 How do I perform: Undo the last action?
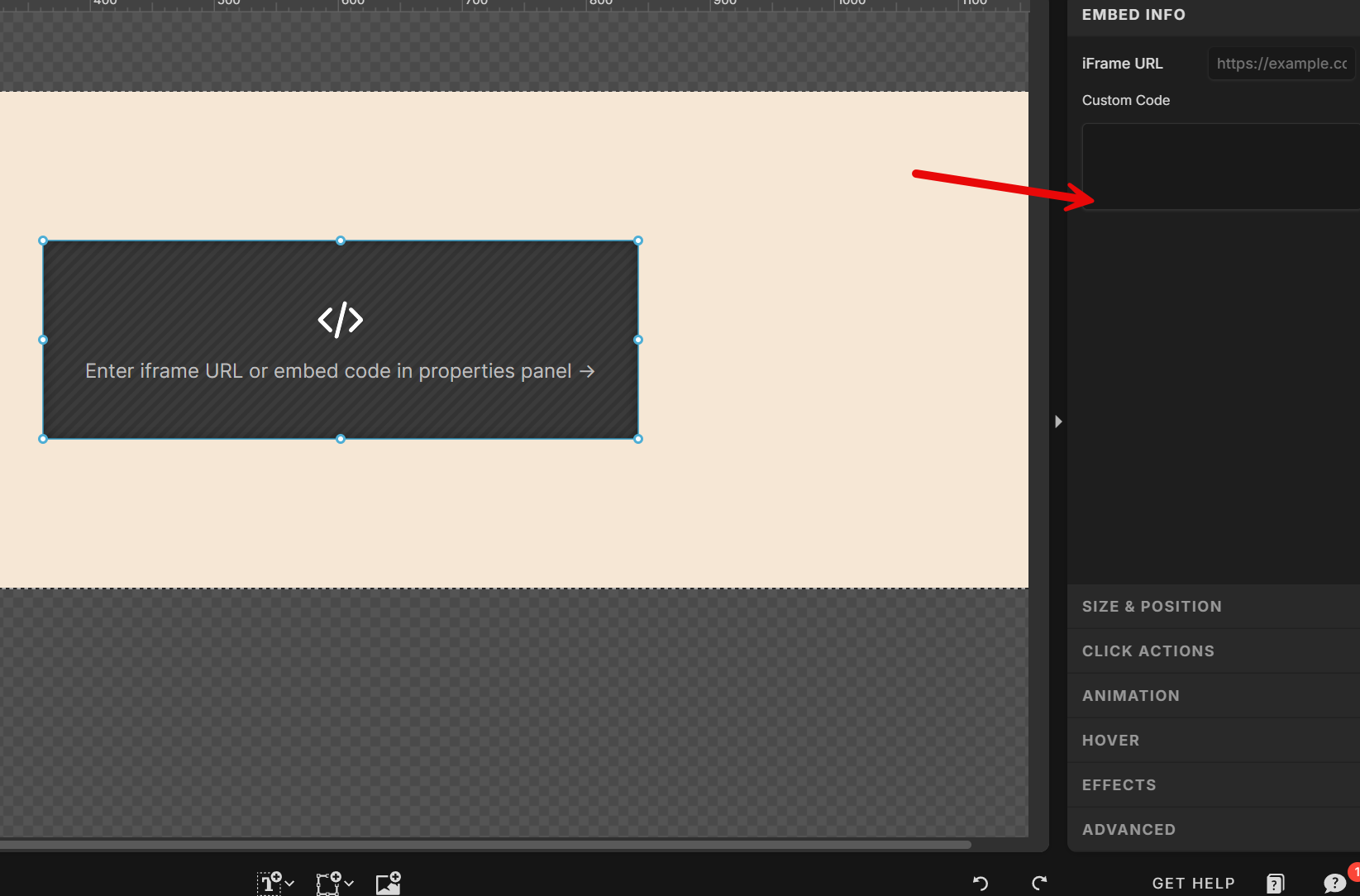click(x=980, y=883)
